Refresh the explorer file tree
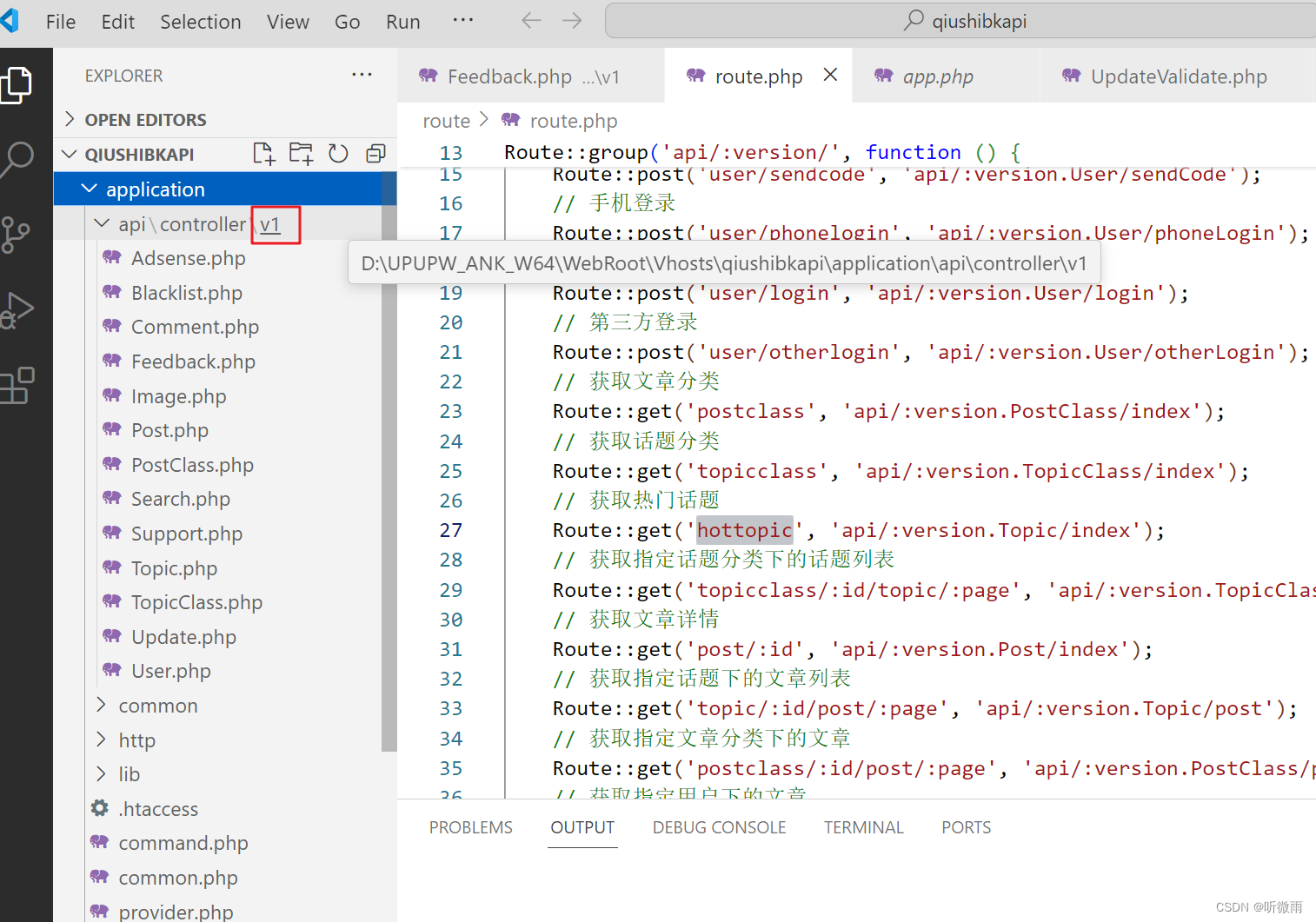 click(x=338, y=154)
